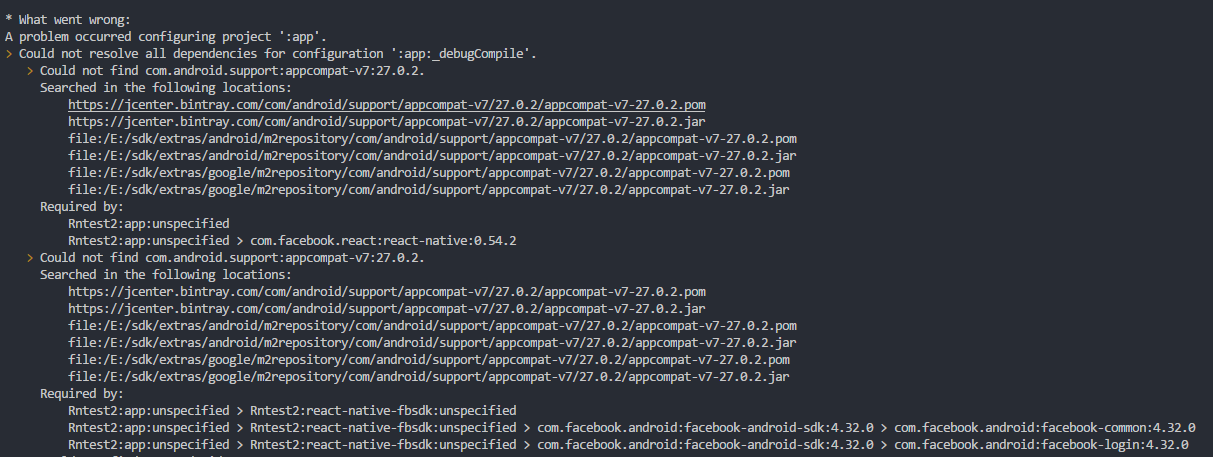Click the first android m2repository .jar file path

tap(432, 155)
